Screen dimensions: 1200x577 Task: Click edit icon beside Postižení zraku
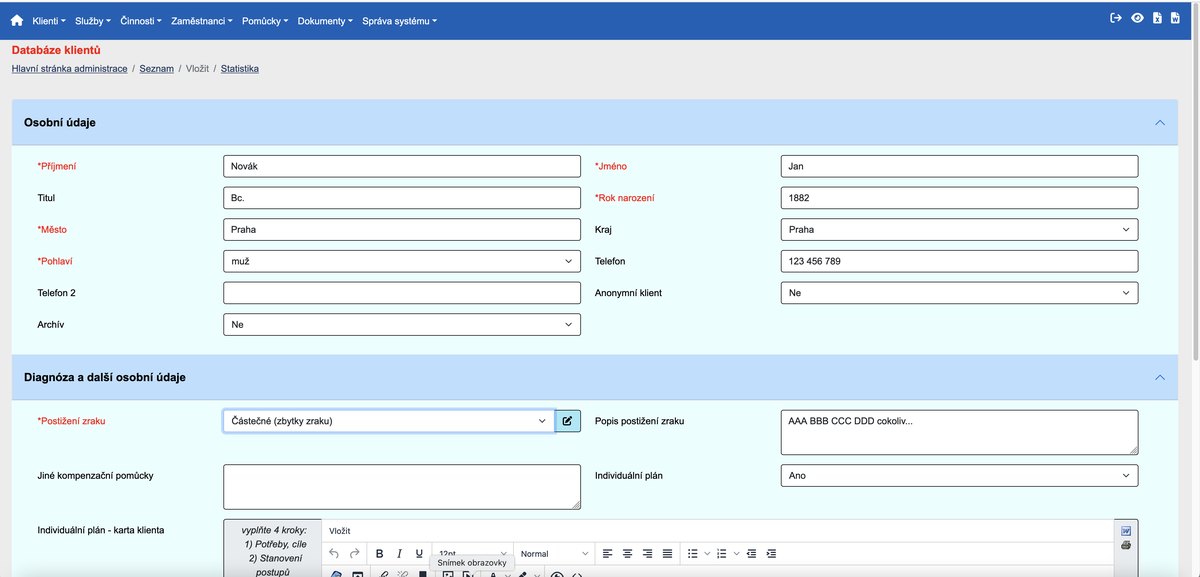click(x=567, y=421)
